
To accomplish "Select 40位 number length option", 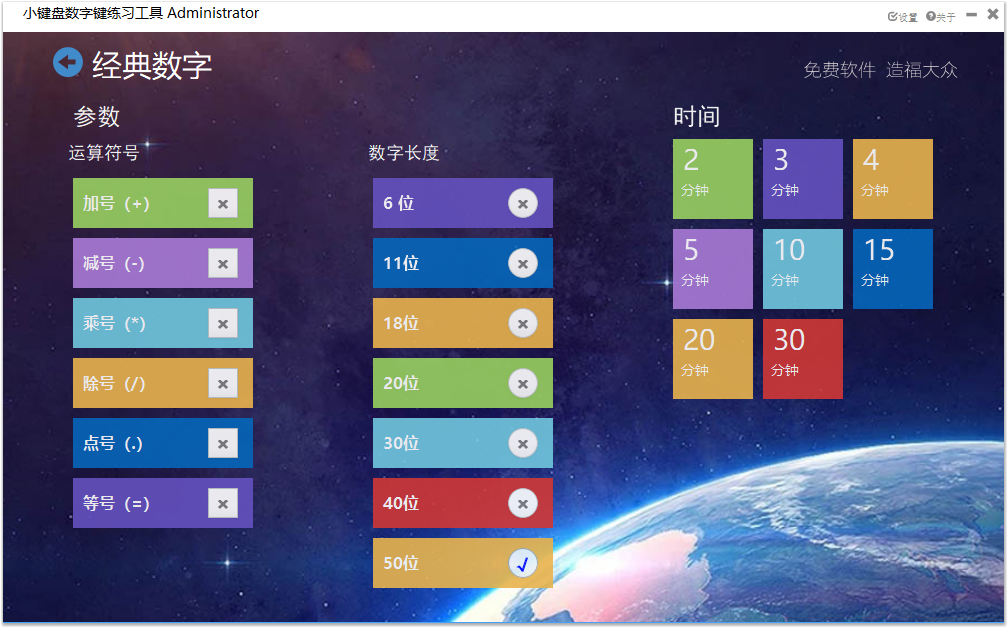I will coord(462,503).
